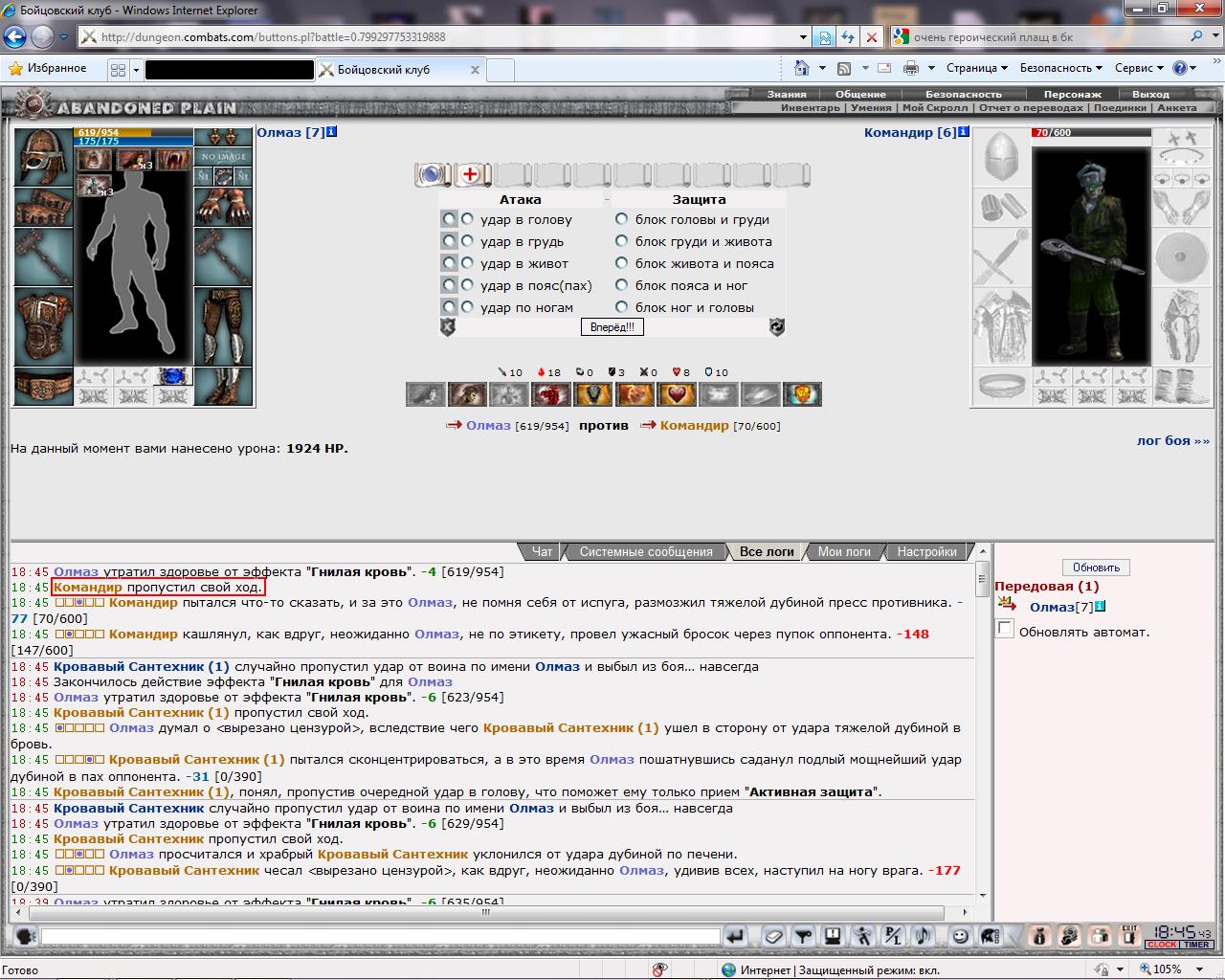Click the EXIT door icon

(1129, 936)
